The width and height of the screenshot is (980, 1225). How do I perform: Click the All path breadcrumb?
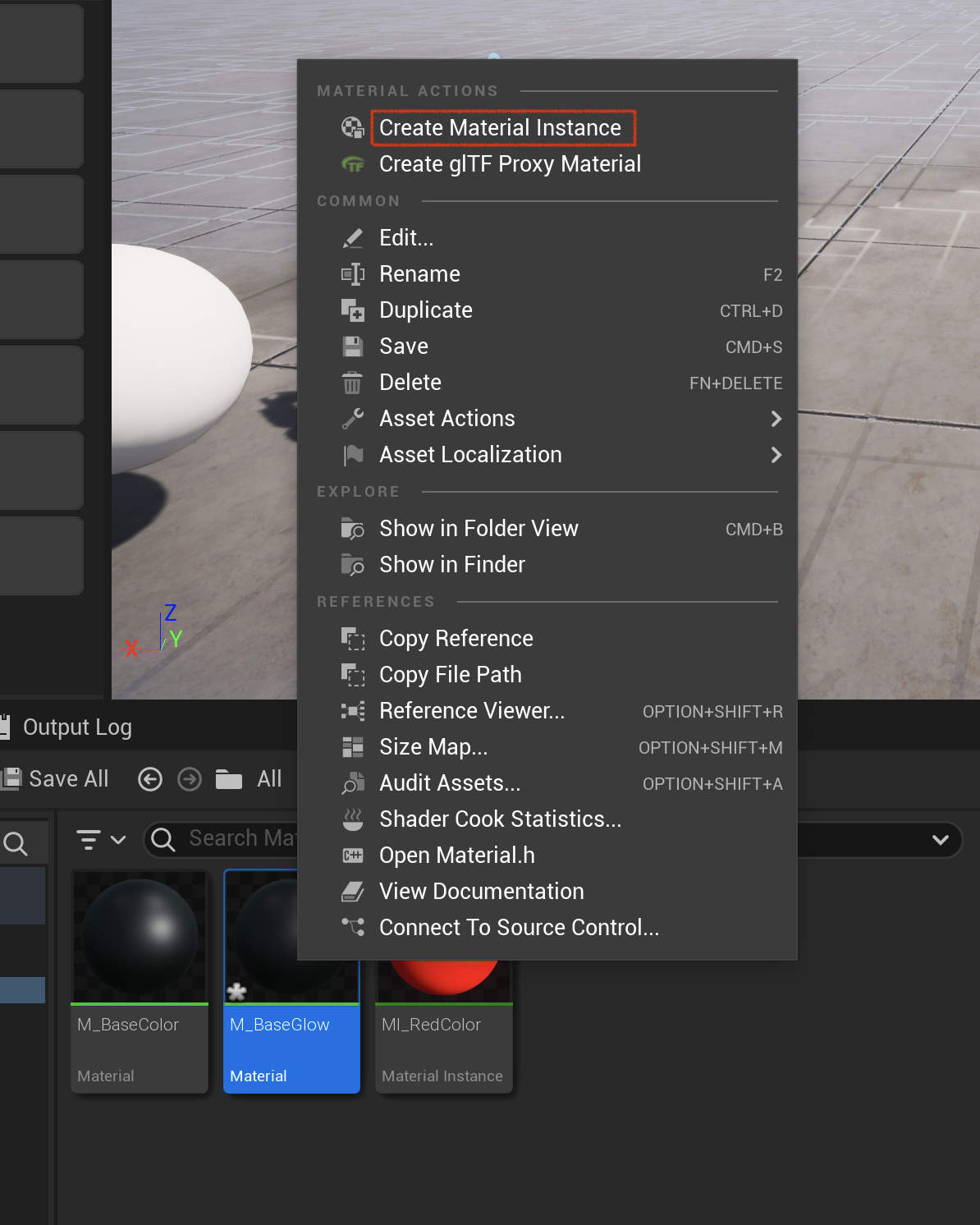coord(269,779)
